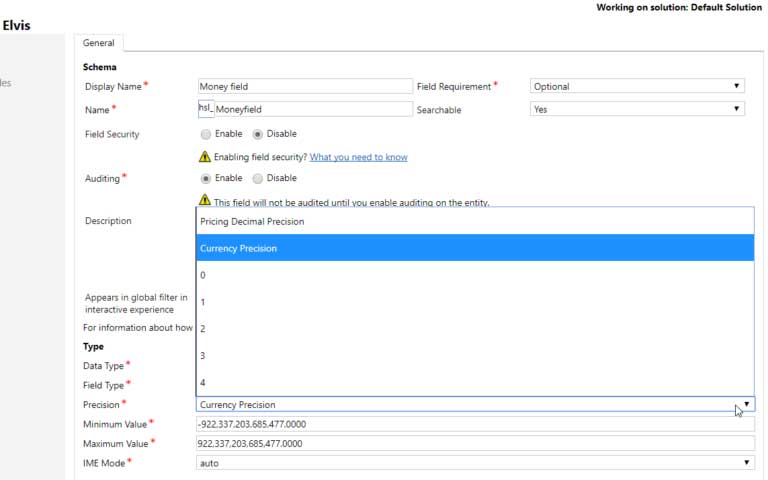Click the Type section heading

point(93,346)
